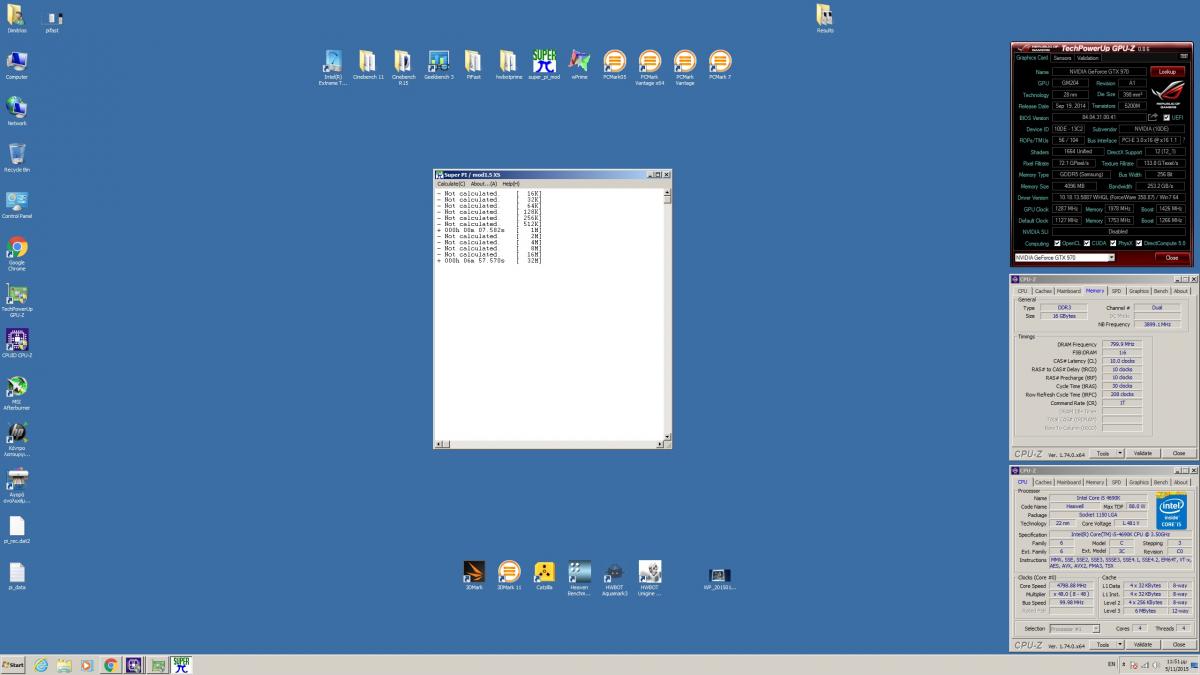Click the Super PI taskbar button
Image resolution: width=1200 pixels, height=675 pixels.
point(181,665)
